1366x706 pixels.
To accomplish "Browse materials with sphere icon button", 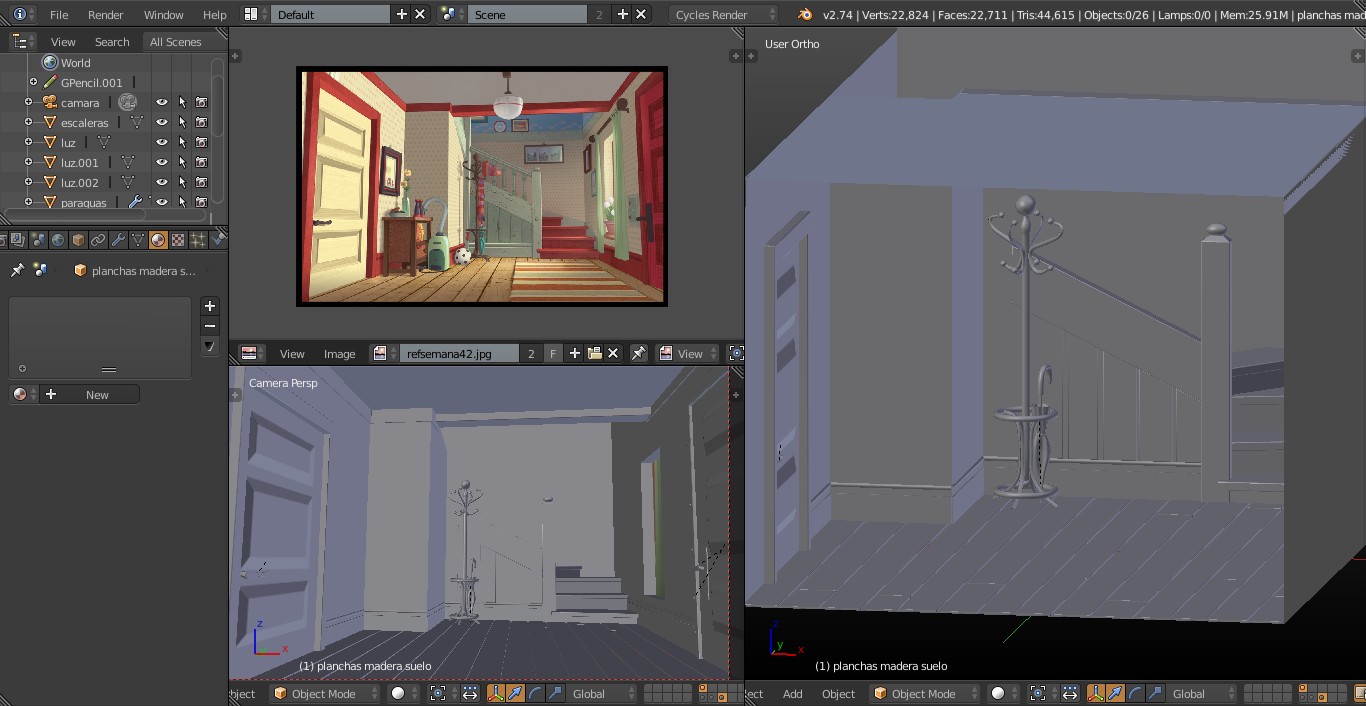I will (23, 394).
